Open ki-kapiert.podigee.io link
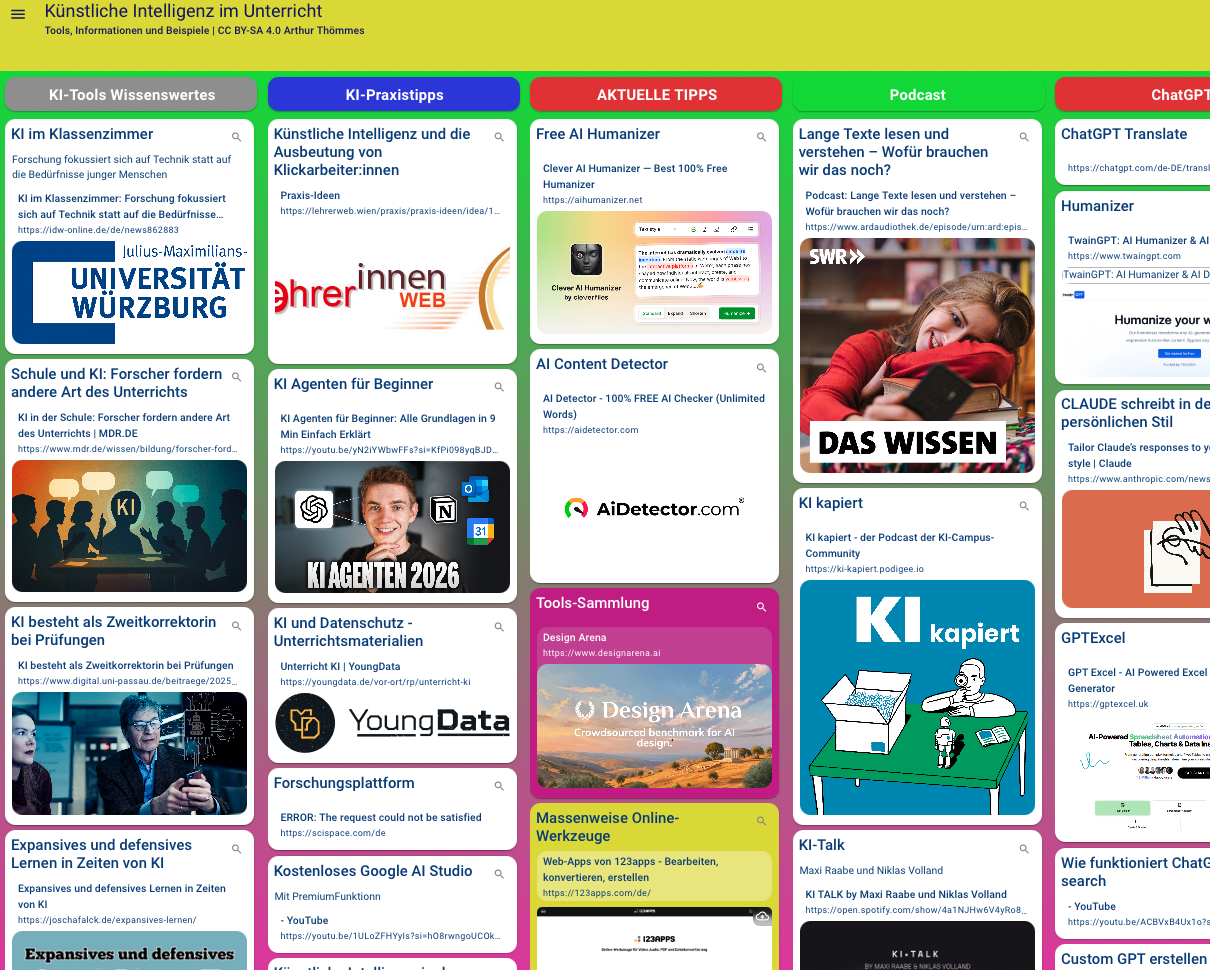Image resolution: width=1210 pixels, height=970 pixels. pyautogui.click(x=865, y=569)
